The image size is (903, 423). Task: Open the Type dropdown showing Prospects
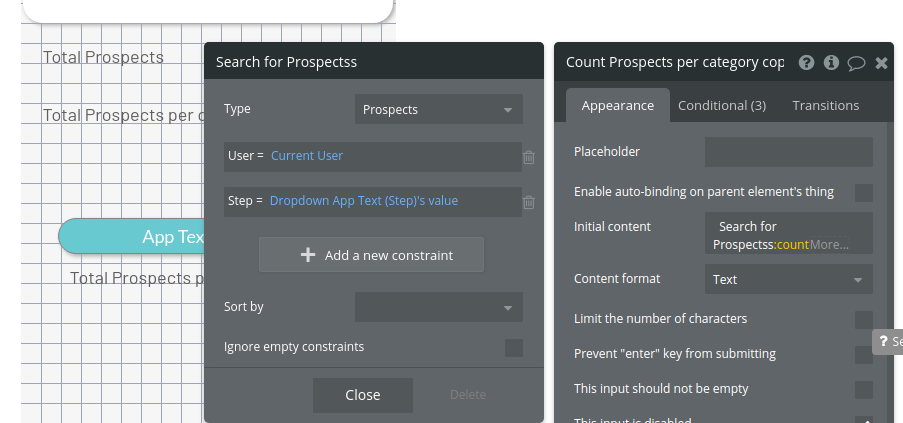point(438,109)
